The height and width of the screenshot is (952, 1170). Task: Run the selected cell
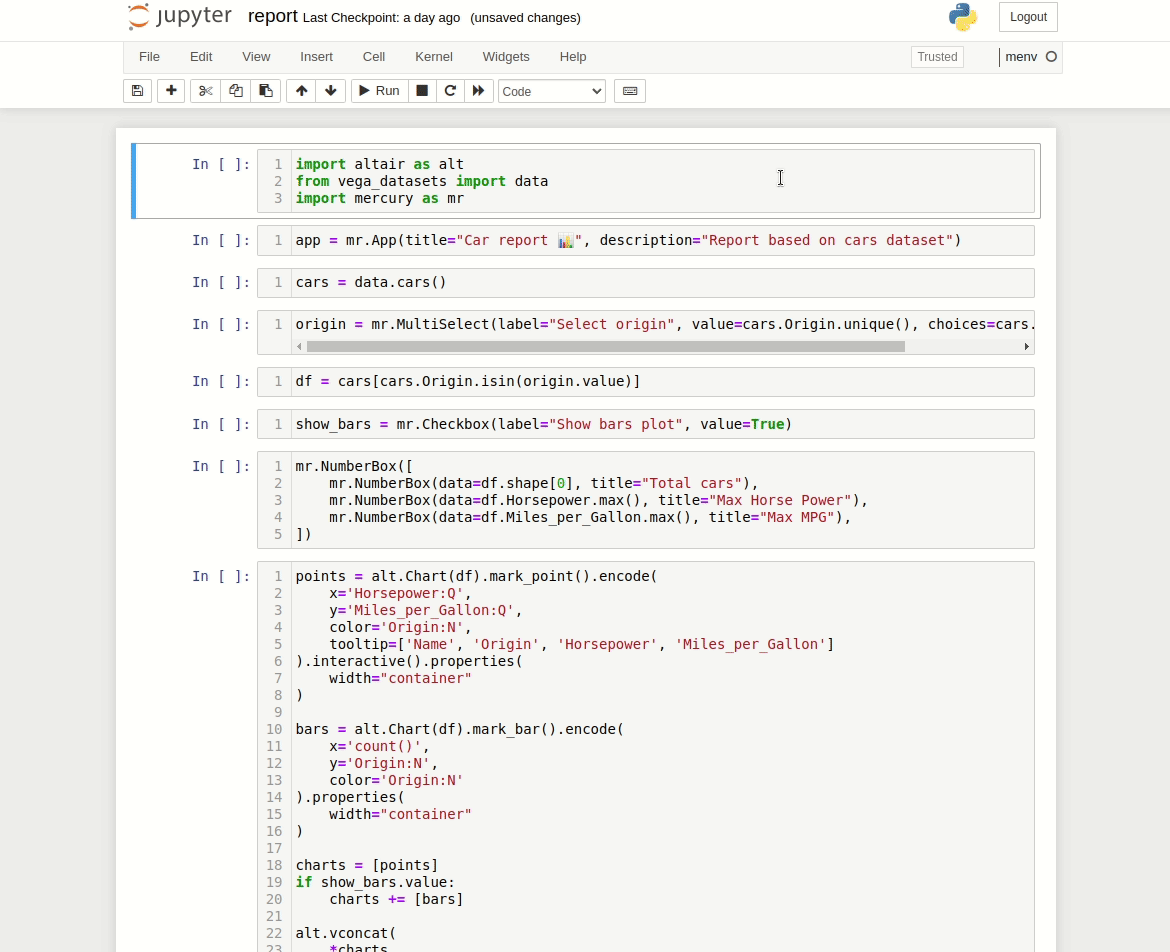[x=379, y=91]
